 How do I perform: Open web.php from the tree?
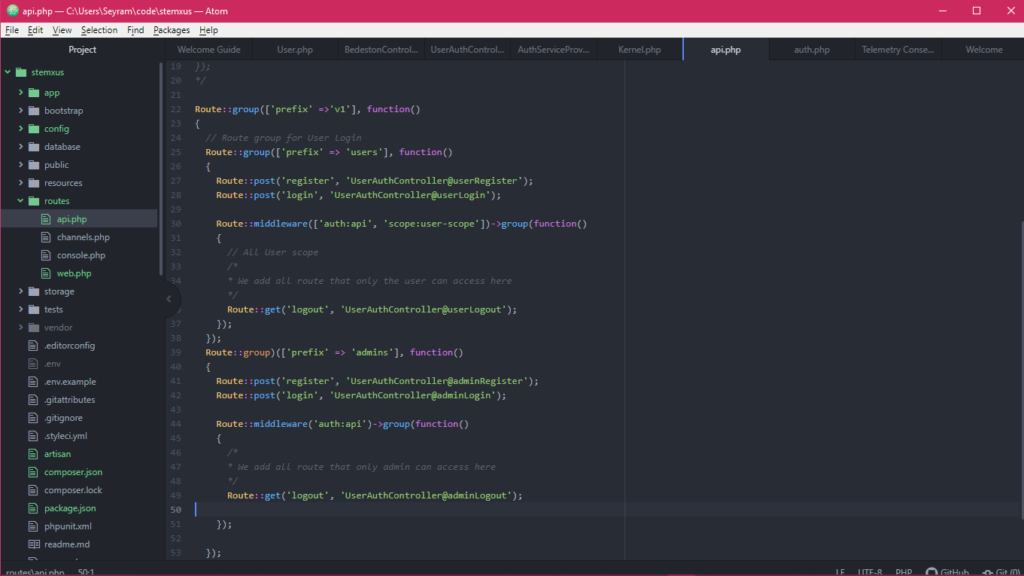(73, 273)
